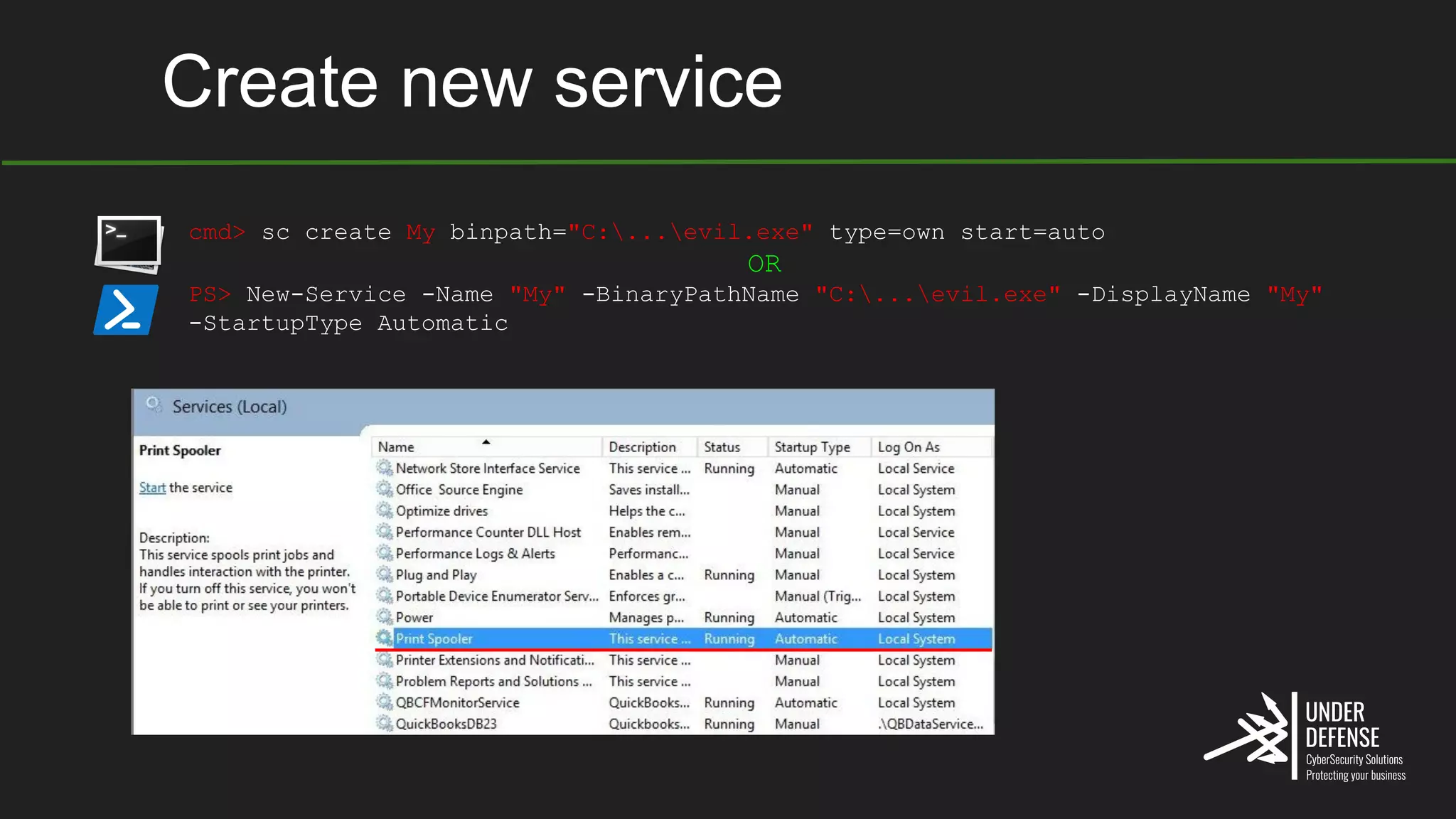1456x819 pixels.
Task: Click Enforces gr... description cell
Action: (x=647, y=596)
